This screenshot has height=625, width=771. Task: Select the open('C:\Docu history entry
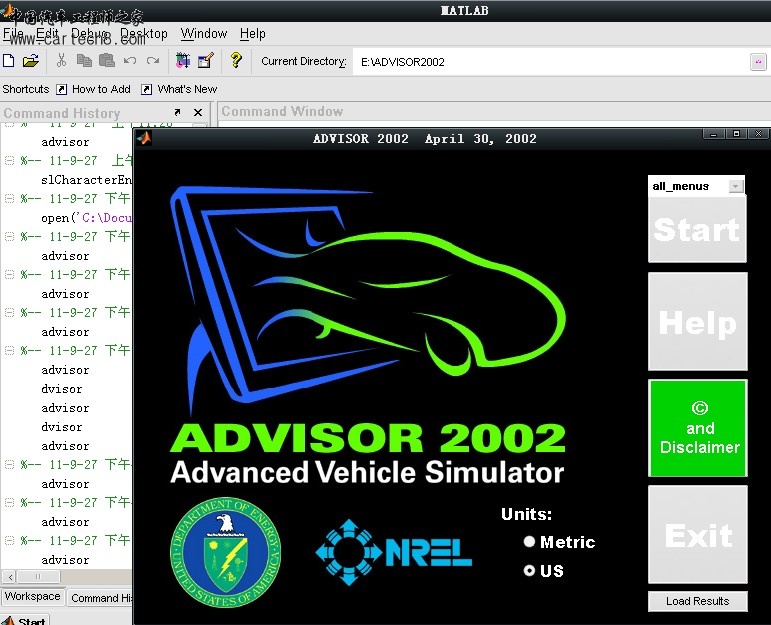point(87,218)
